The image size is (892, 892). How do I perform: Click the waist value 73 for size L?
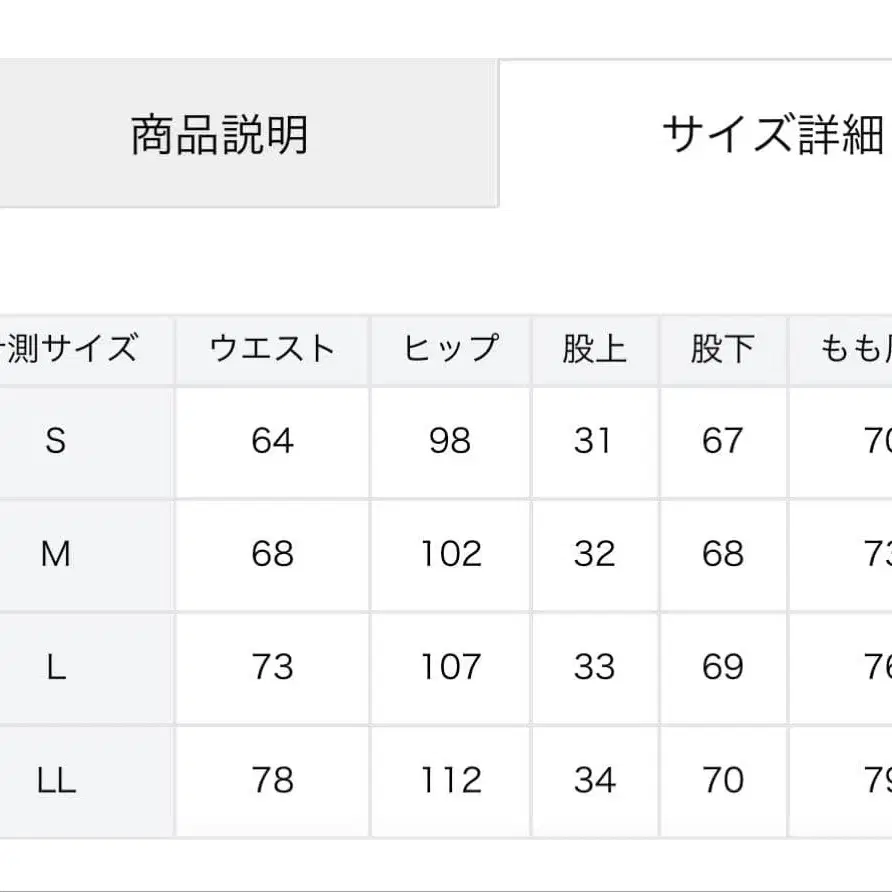point(272,666)
